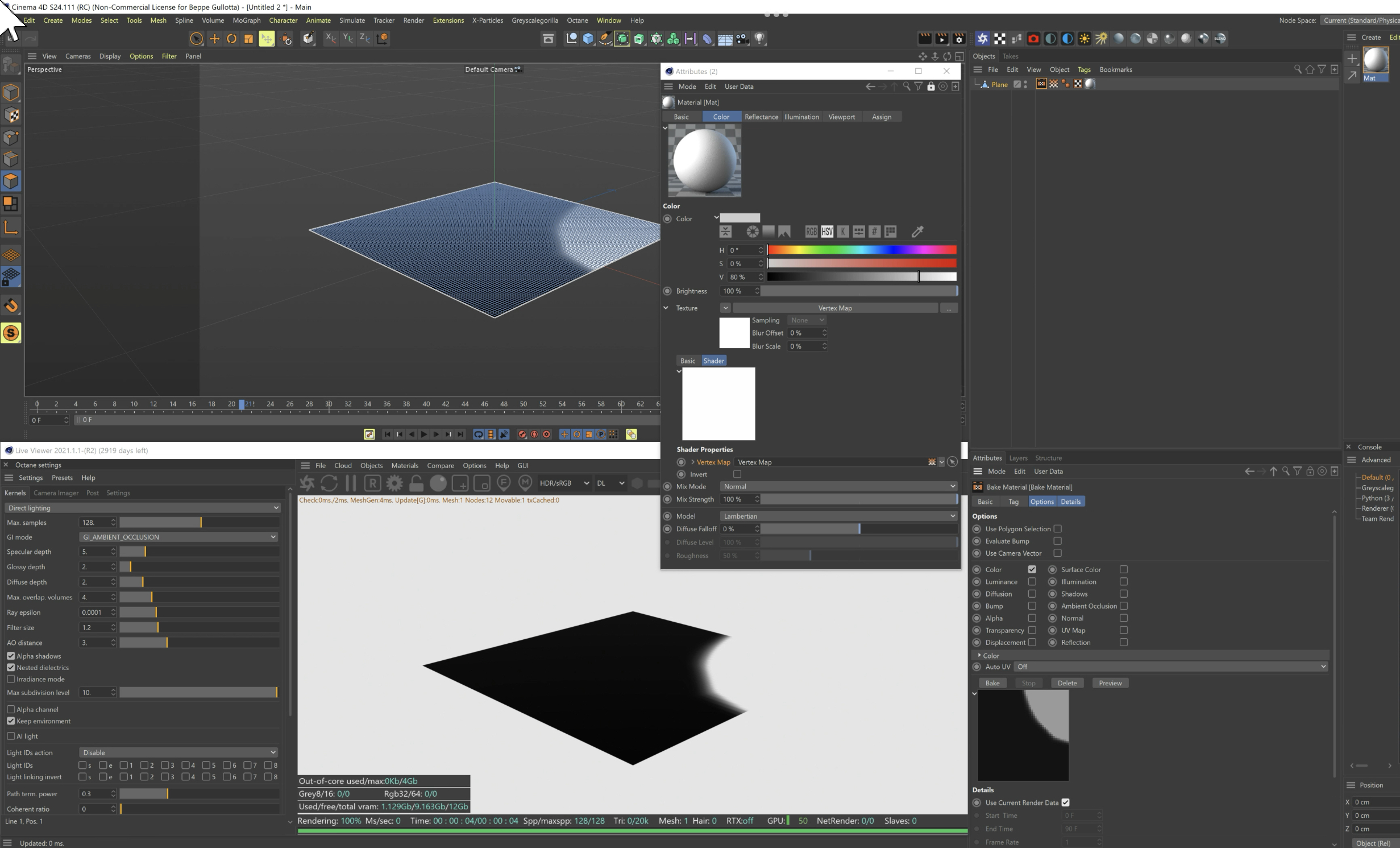Open the Mix Mode Normal dropdown
This screenshot has height=848, width=1400.
tap(838, 486)
